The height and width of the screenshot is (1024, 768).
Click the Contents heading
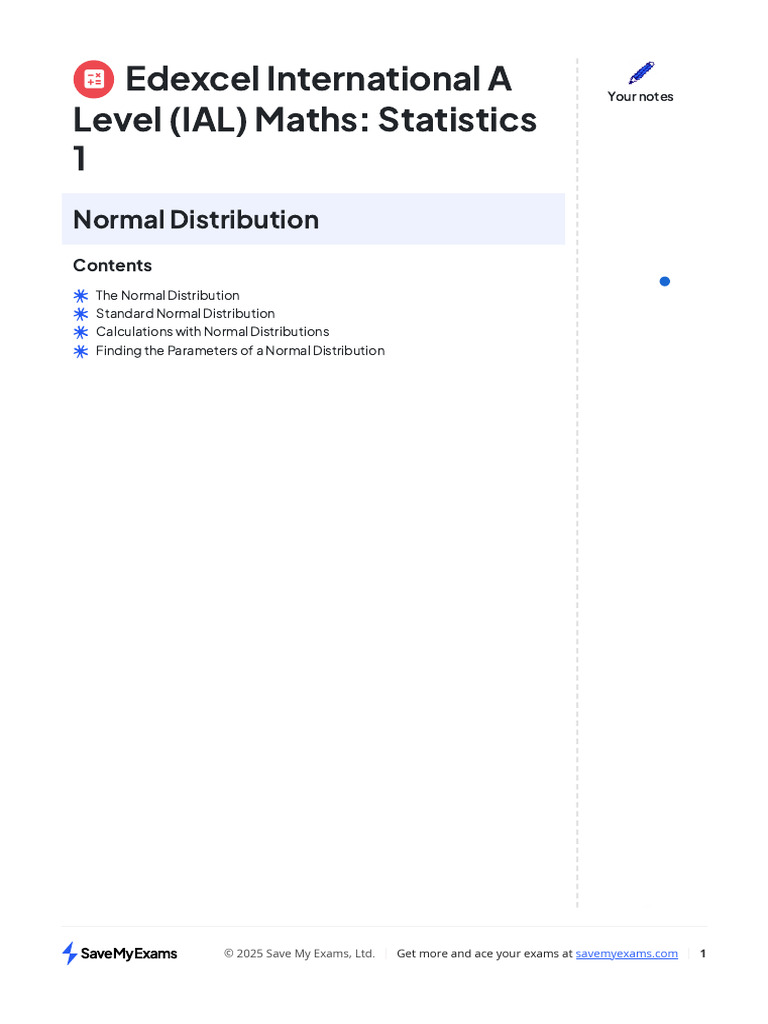[112, 265]
